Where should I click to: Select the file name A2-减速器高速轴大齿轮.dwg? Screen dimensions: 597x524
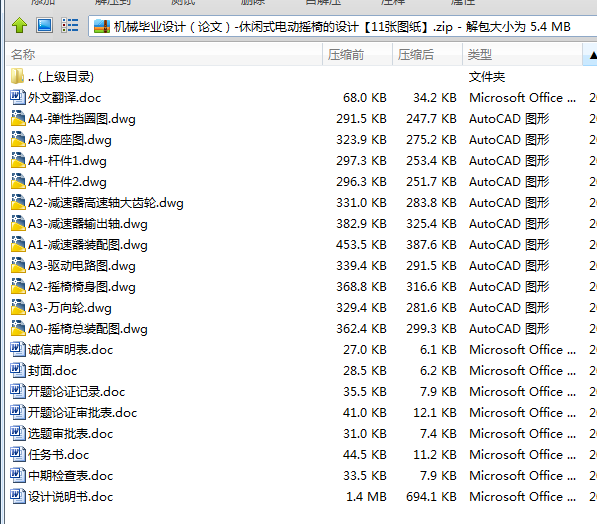pyautogui.click(x=106, y=203)
